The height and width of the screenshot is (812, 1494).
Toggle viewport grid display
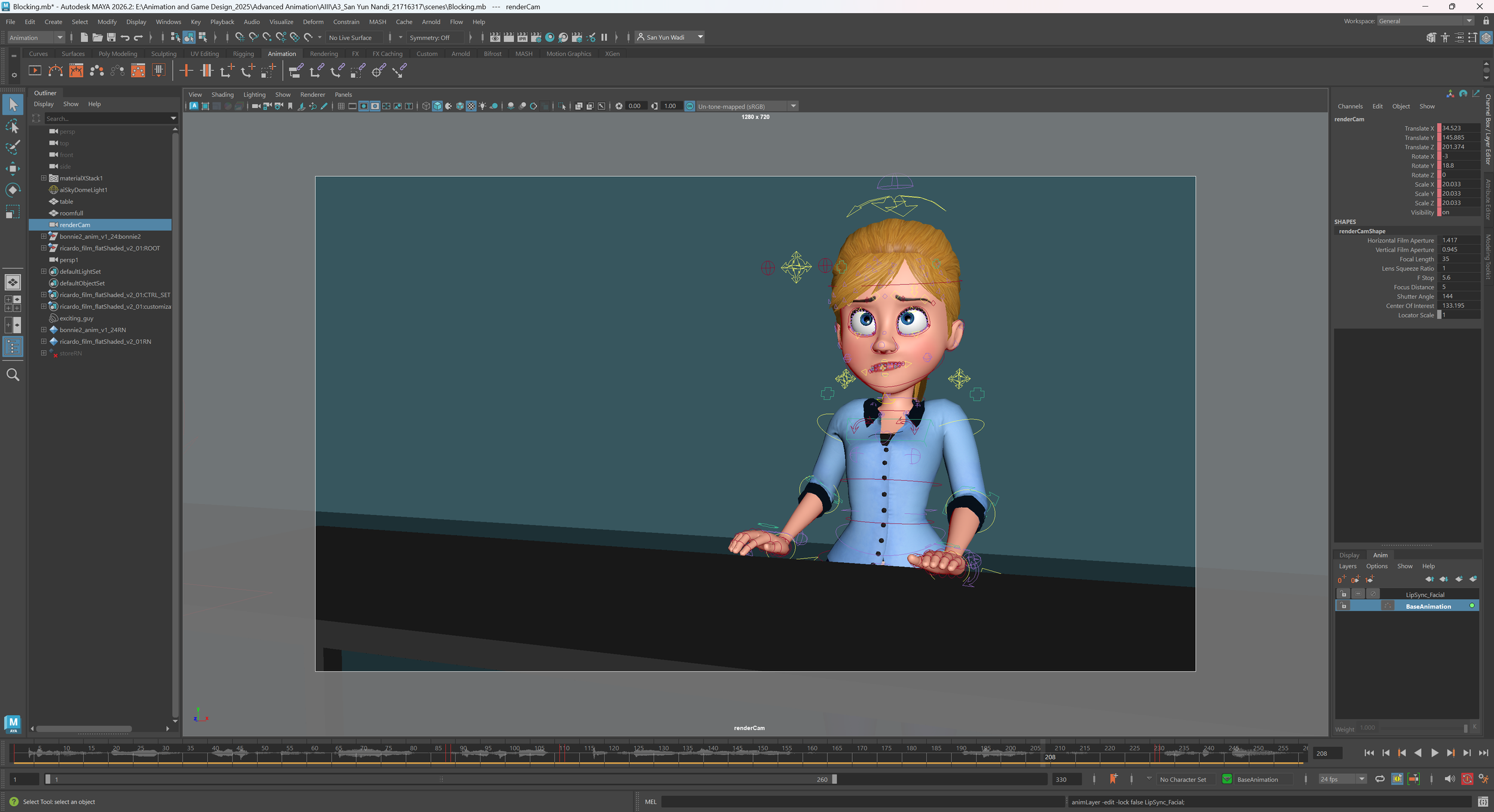(x=341, y=106)
